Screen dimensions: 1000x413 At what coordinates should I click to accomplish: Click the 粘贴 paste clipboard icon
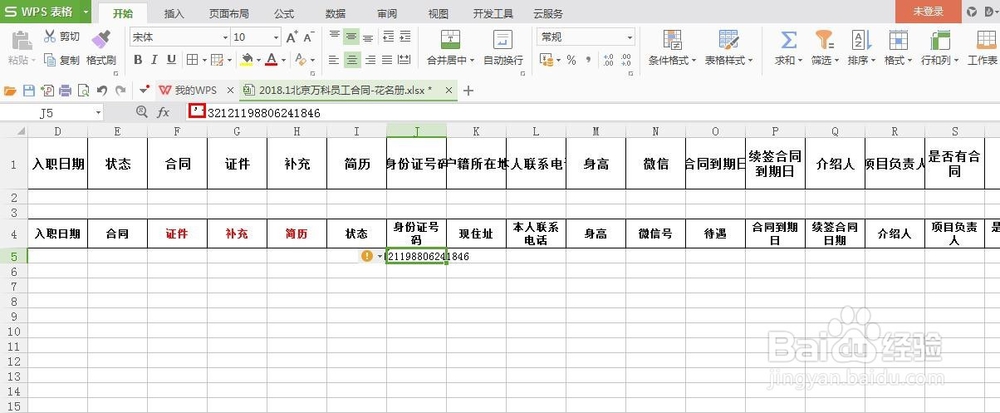21,41
